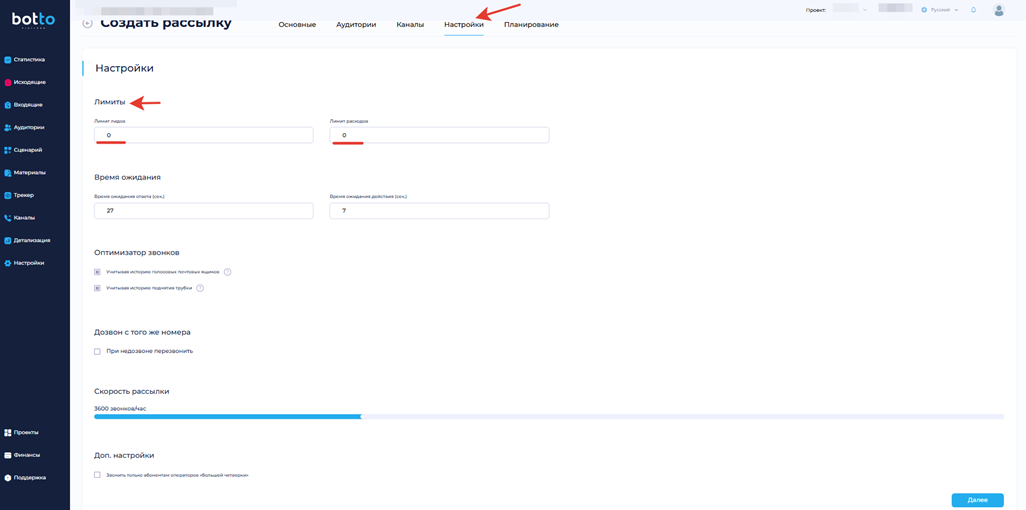Click the Скорость рассылки slider handle
Image resolution: width=1026 pixels, height=510 pixels.
361,416
